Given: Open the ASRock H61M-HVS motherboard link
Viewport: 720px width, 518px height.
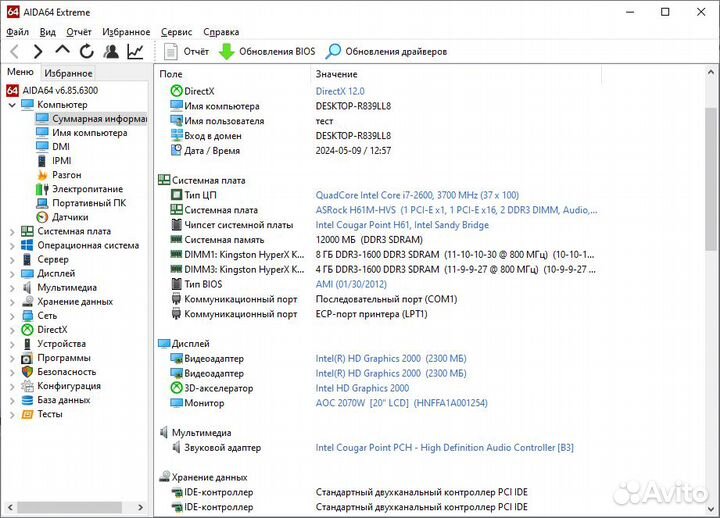Looking at the screenshot, I should click(456, 210).
